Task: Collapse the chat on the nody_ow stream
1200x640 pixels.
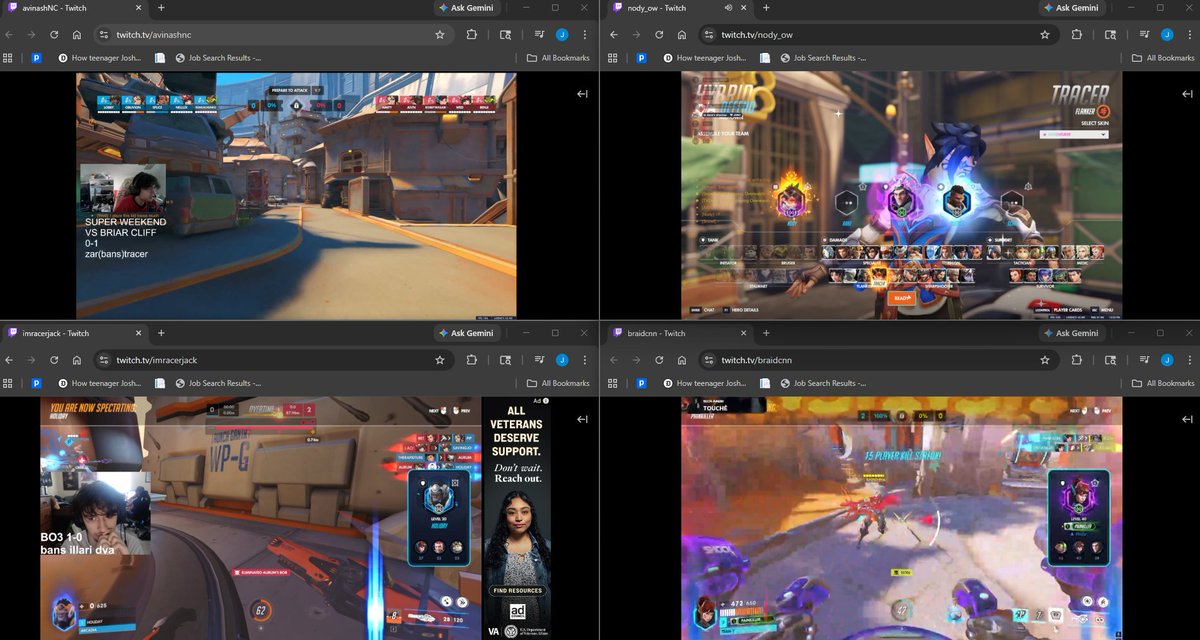Action: point(1187,94)
